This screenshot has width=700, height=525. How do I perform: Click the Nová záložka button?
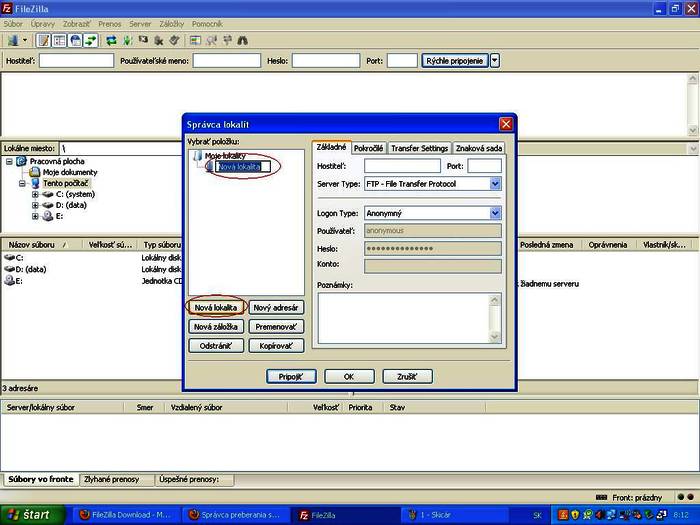[216, 327]
